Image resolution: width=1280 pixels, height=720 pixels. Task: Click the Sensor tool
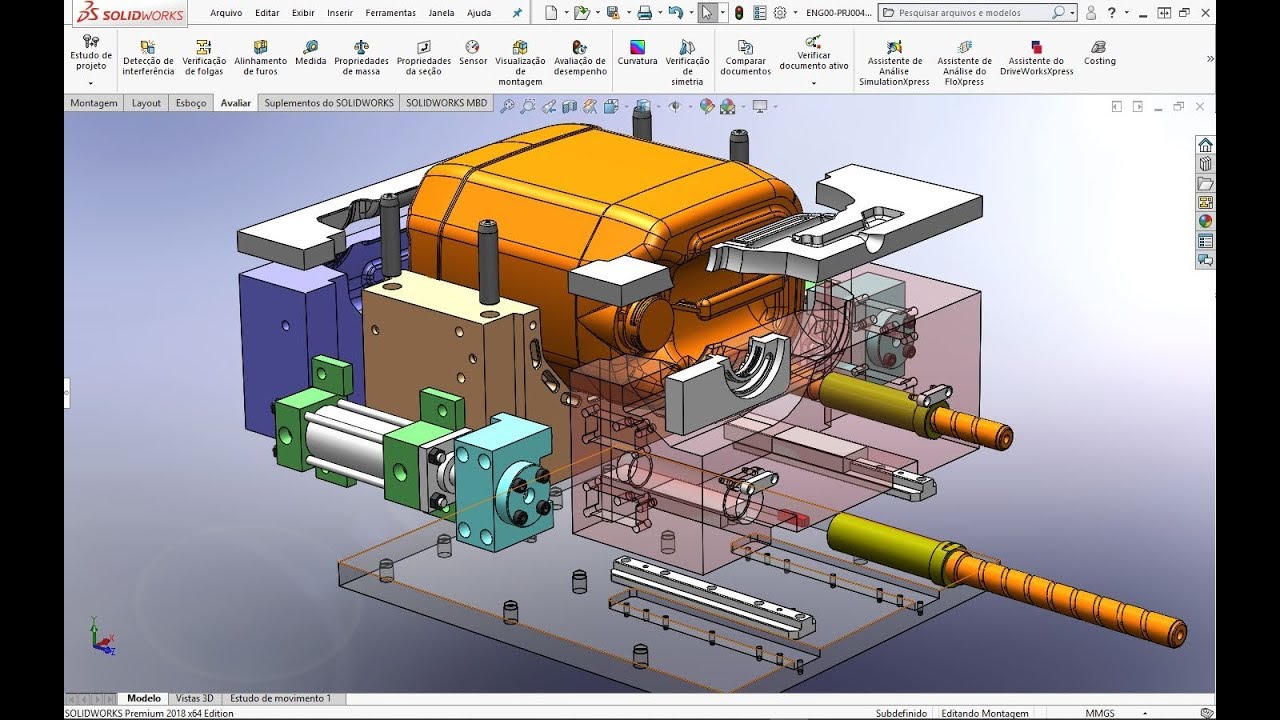[473, 54]
